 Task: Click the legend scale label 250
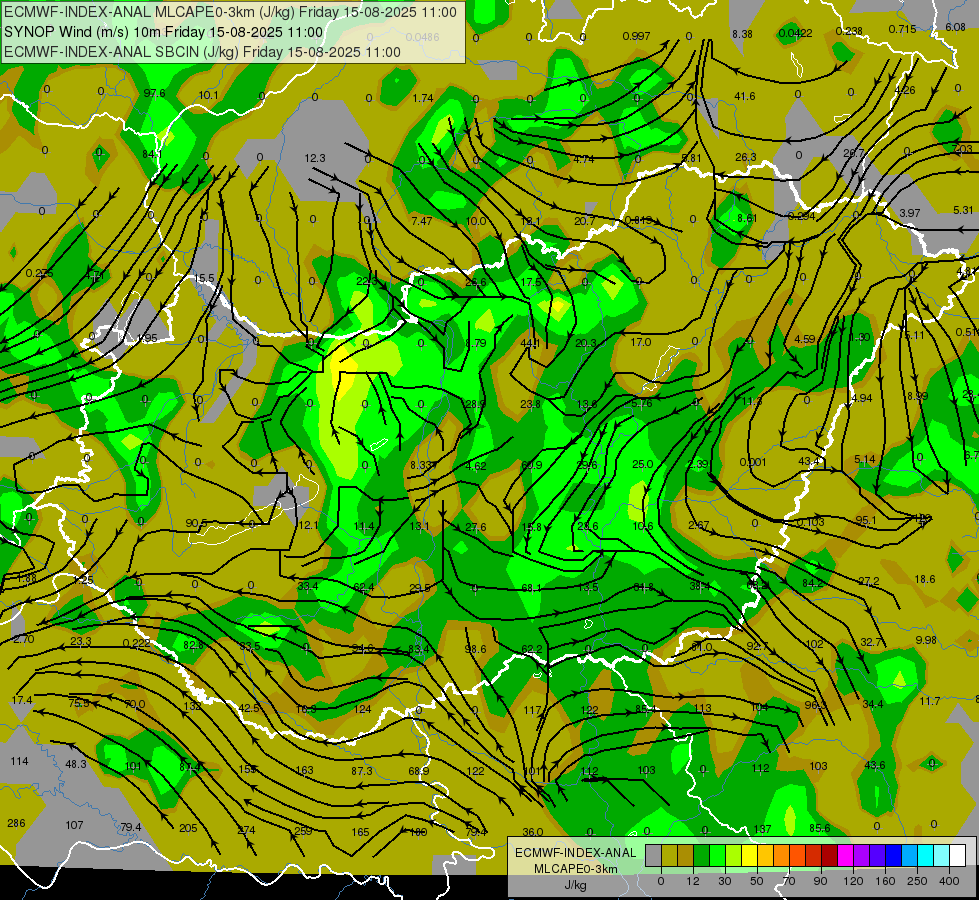[917, 881]
